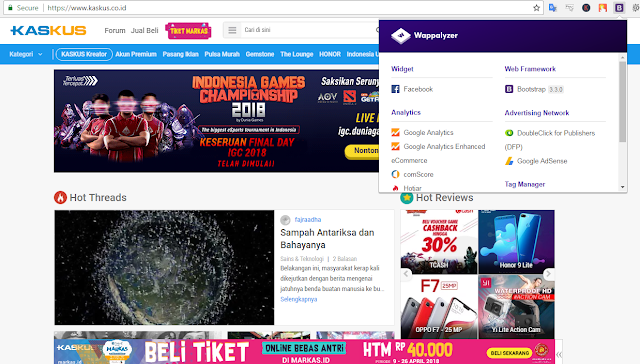Open the Honor 9 Lite review thumbnail

516,242
